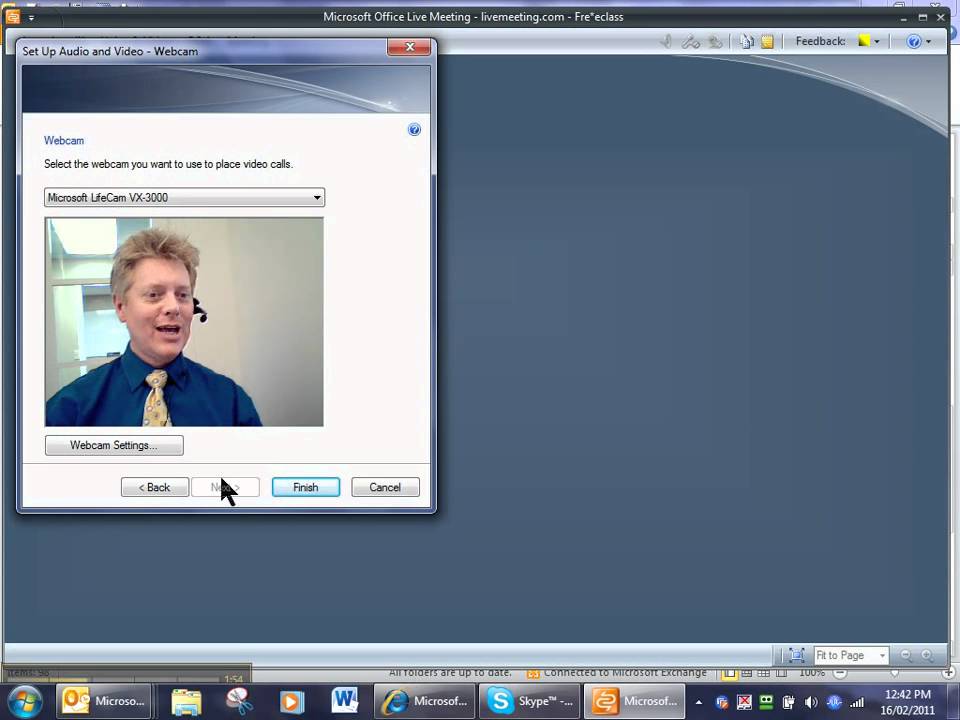The image size is (960, 720).
Task: Click the green face tray icon
Action: click(766, 702)
